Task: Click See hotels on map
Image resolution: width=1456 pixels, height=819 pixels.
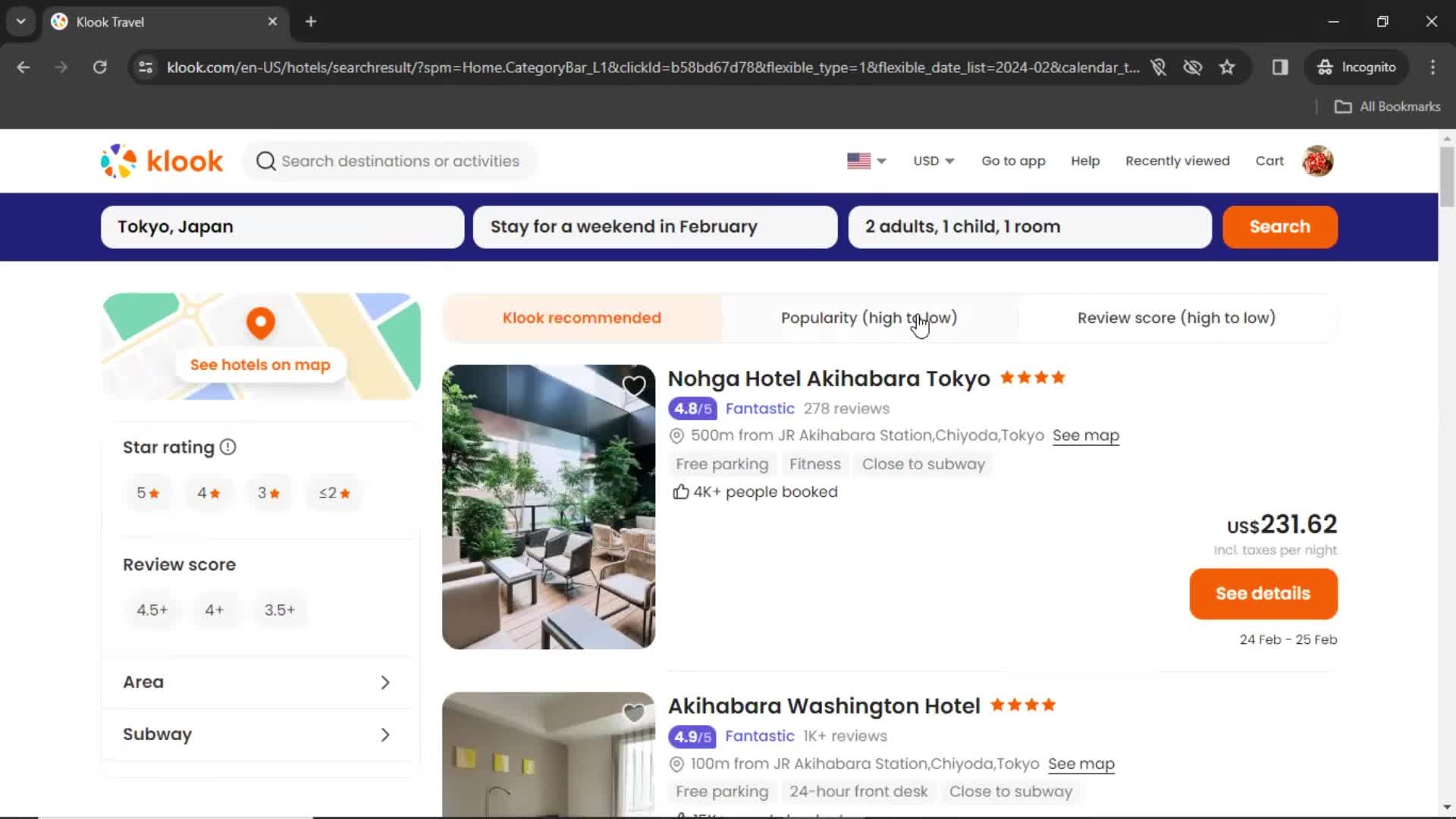Action: (260, 365)
